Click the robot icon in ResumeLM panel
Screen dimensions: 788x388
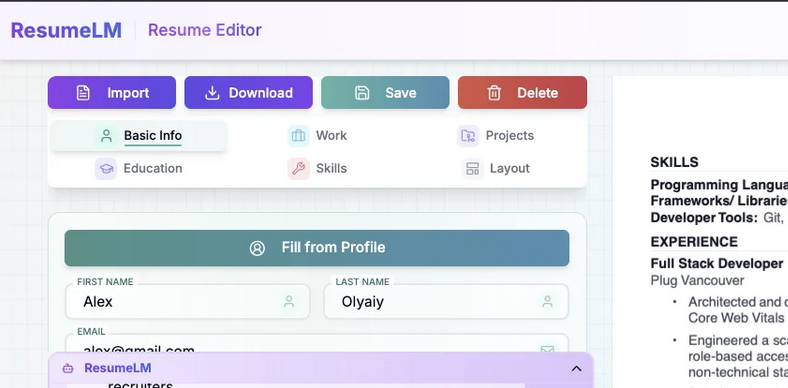pos(68,368)
